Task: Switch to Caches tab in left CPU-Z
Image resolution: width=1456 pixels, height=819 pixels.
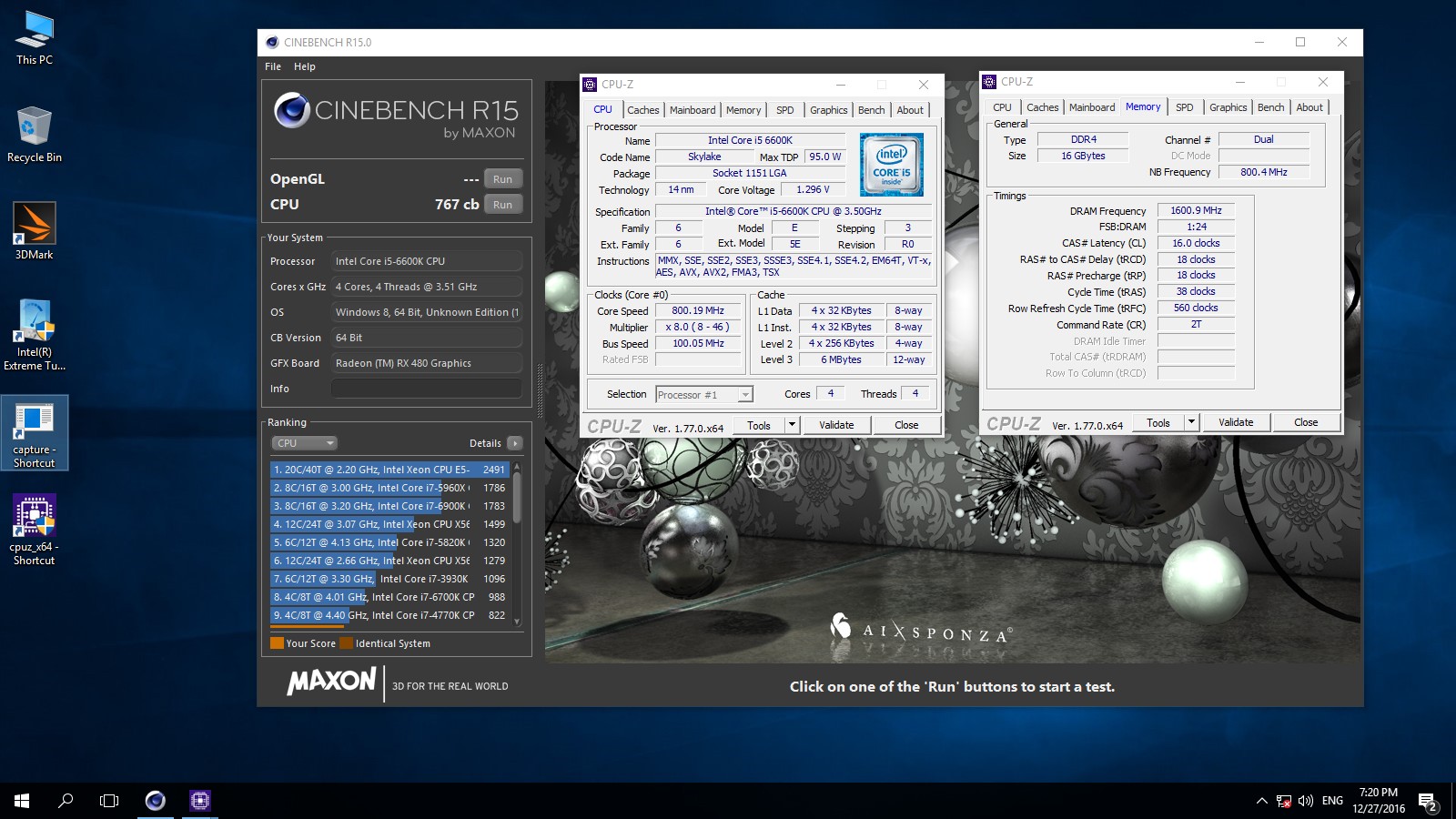Action: click(643, 110)
